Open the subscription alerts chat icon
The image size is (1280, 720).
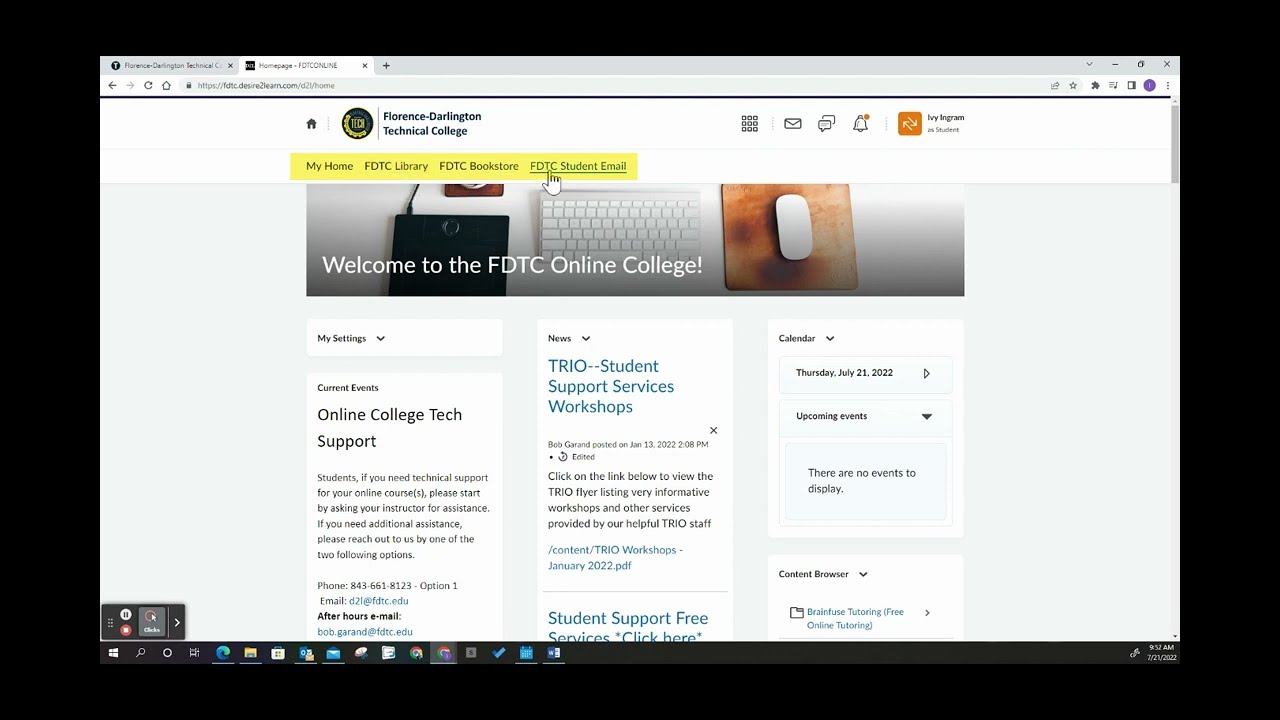click(x=826, y=124)
